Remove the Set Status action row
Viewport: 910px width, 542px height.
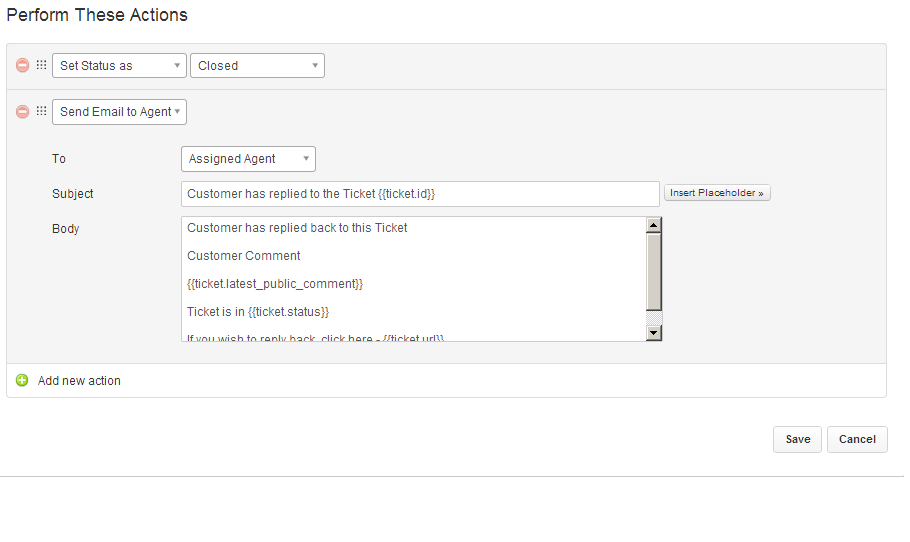pyautogui.click(x=22, y=66)
